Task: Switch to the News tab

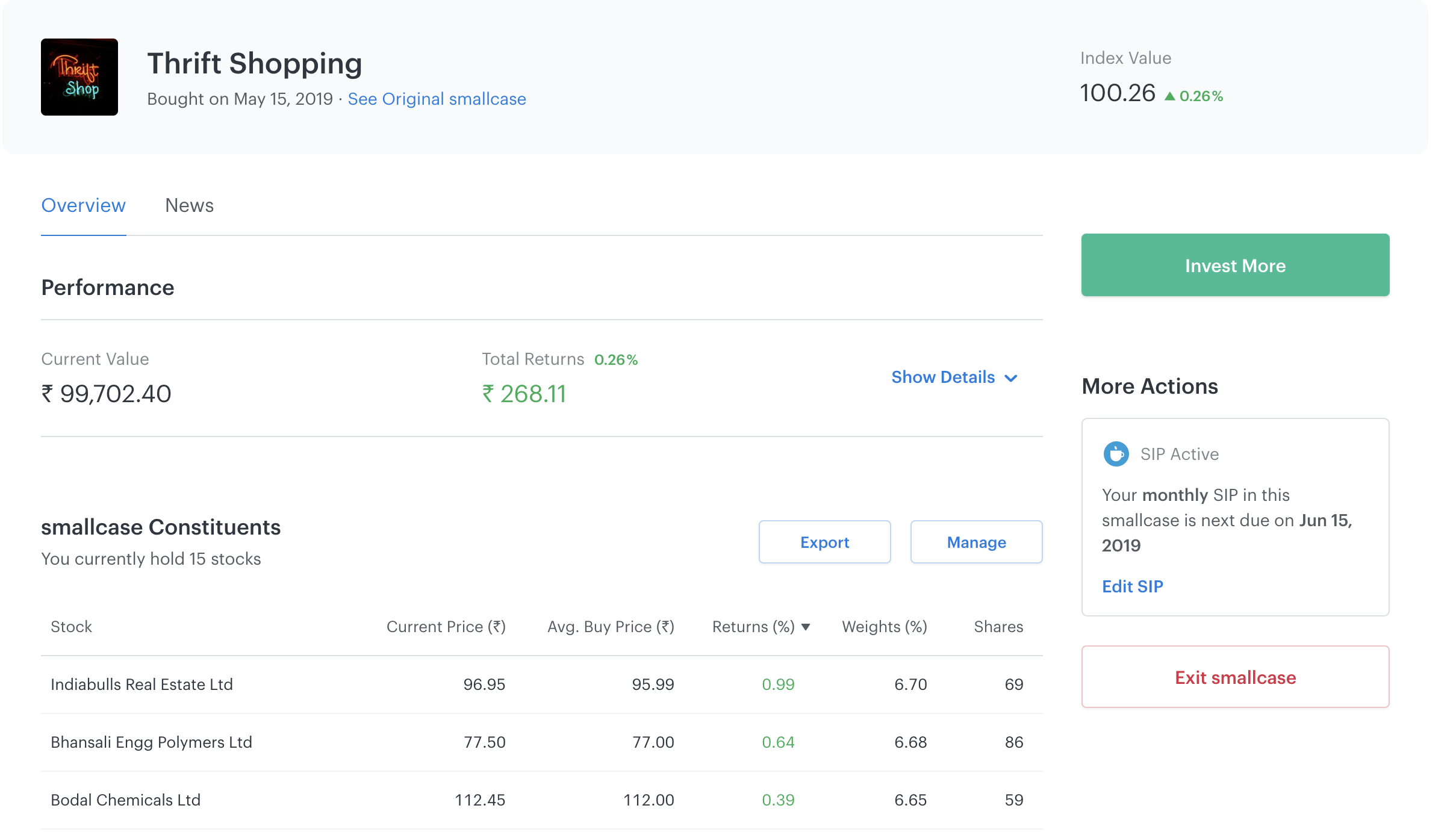Action: click(x=189, y=205)
